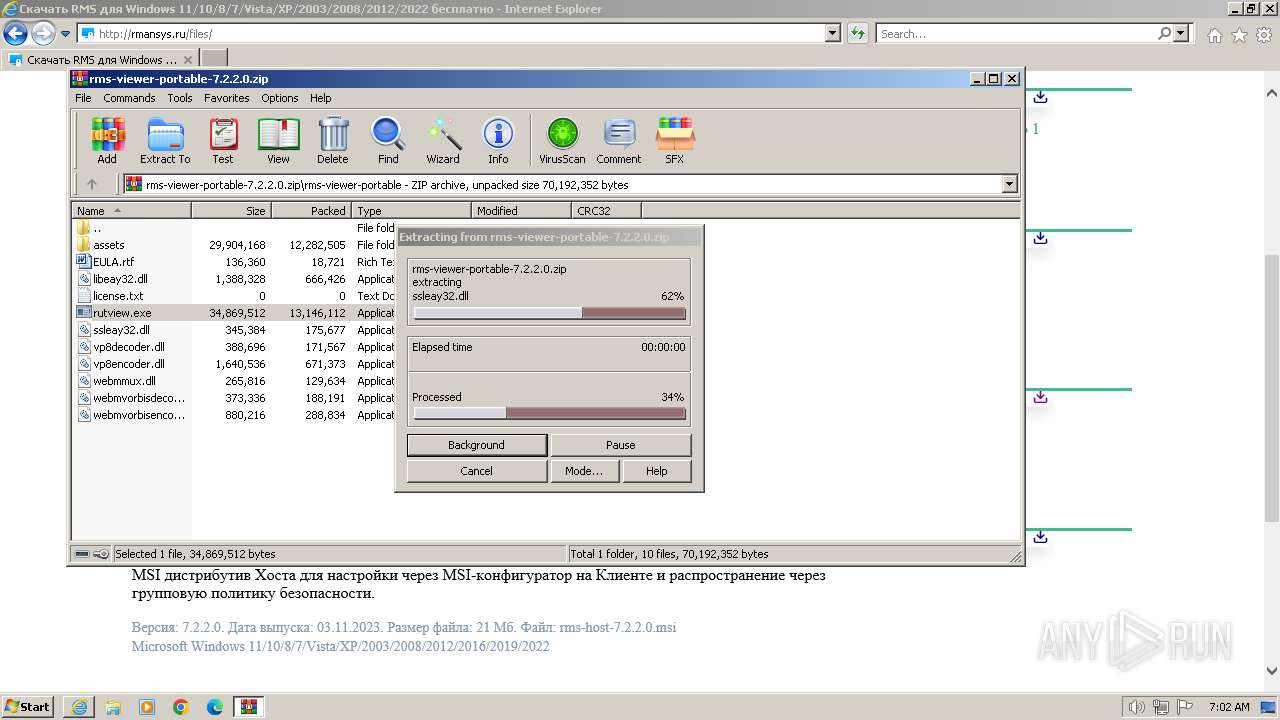Screen dimensions: 1280x720
Task: Sort by the Name column header
Action: (x=131, y=211)
